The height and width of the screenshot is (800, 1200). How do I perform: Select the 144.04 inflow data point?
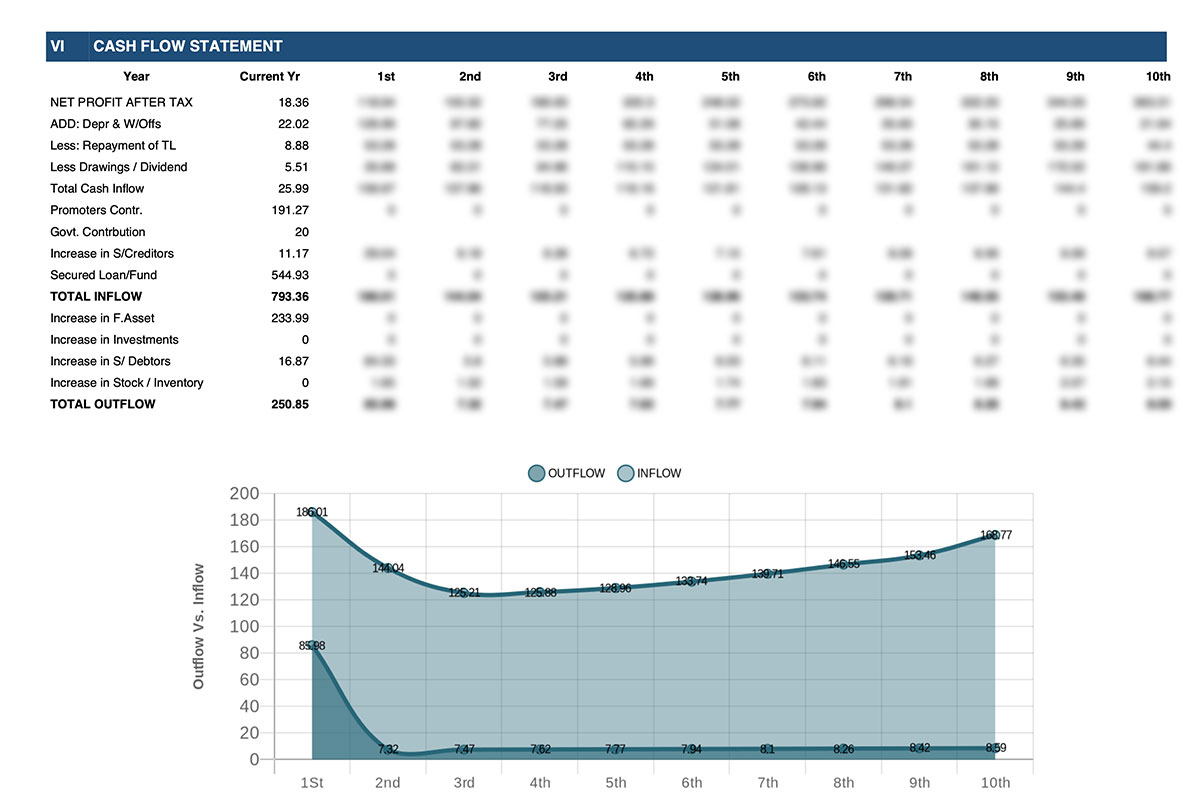tap(388, 568)
